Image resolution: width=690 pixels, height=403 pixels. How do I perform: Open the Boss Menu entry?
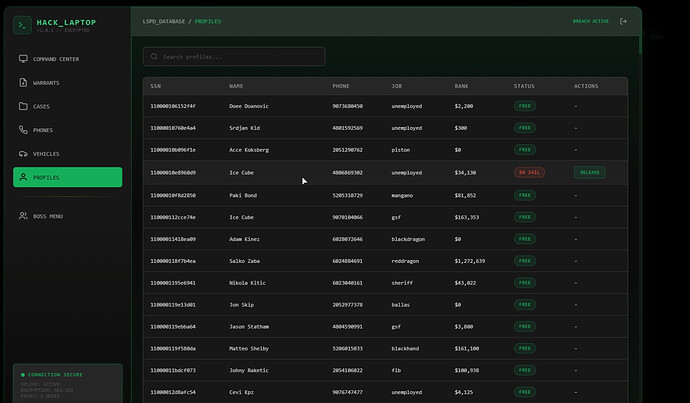pyautogui.click(x=67, y=216)
